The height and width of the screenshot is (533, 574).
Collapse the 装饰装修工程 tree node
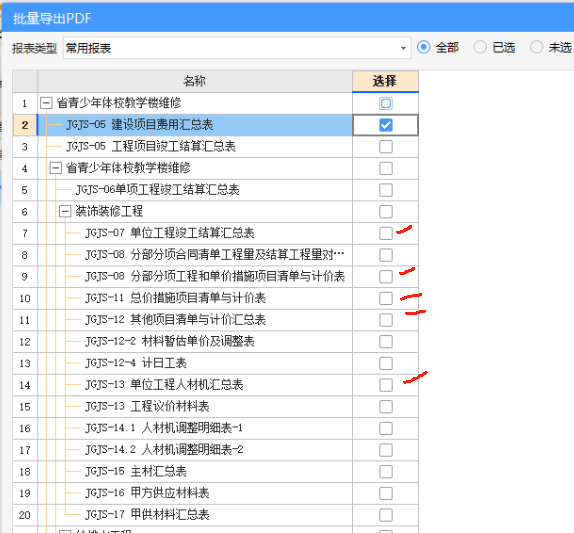coord(65,211)
